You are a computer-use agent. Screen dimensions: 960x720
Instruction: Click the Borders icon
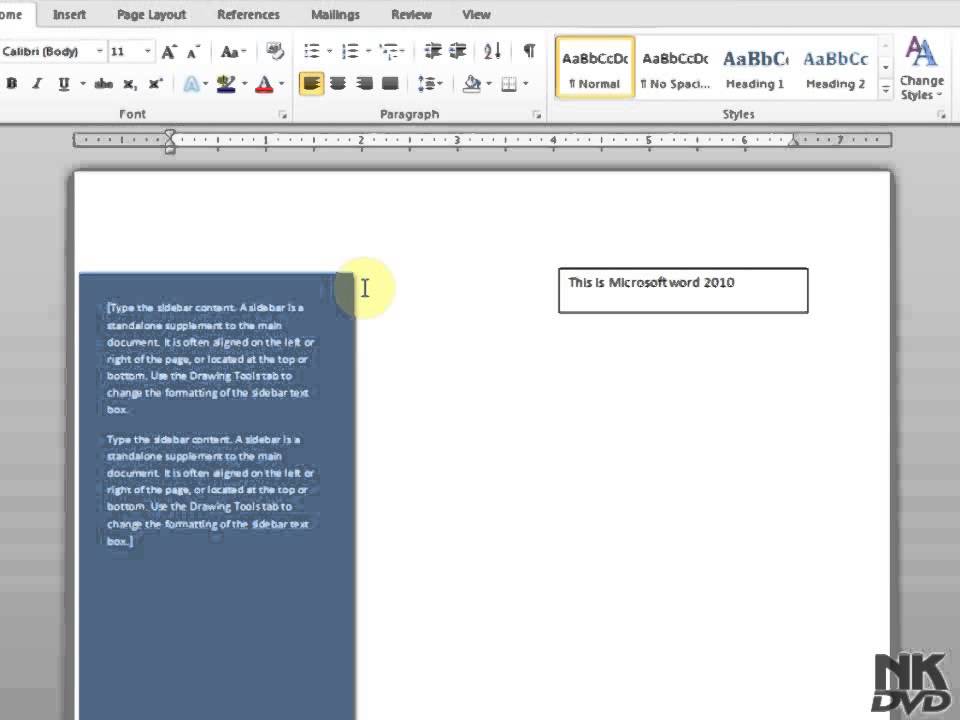pos(509,84)
